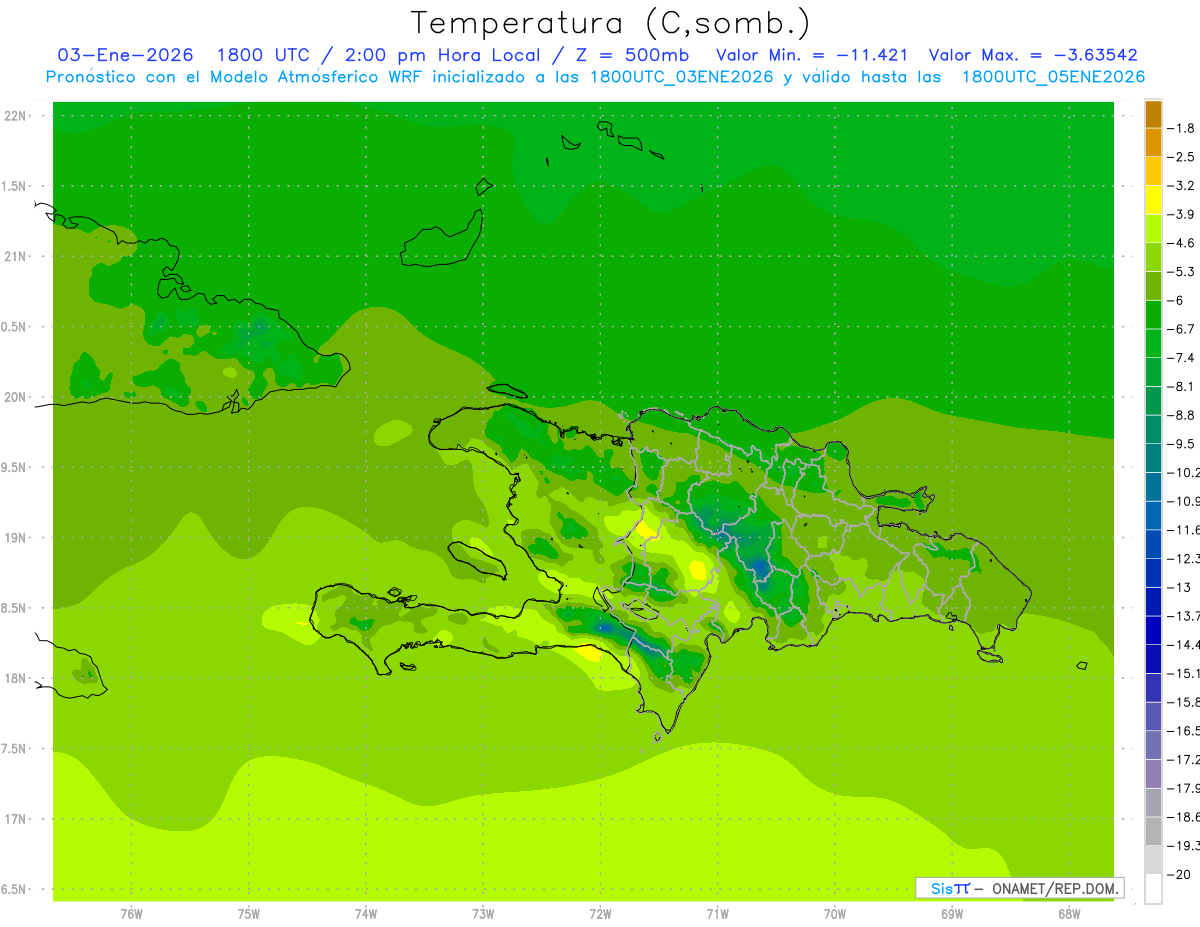Click the white swatch below -20
The image size is (1200, 927).
coord(1153,889)
